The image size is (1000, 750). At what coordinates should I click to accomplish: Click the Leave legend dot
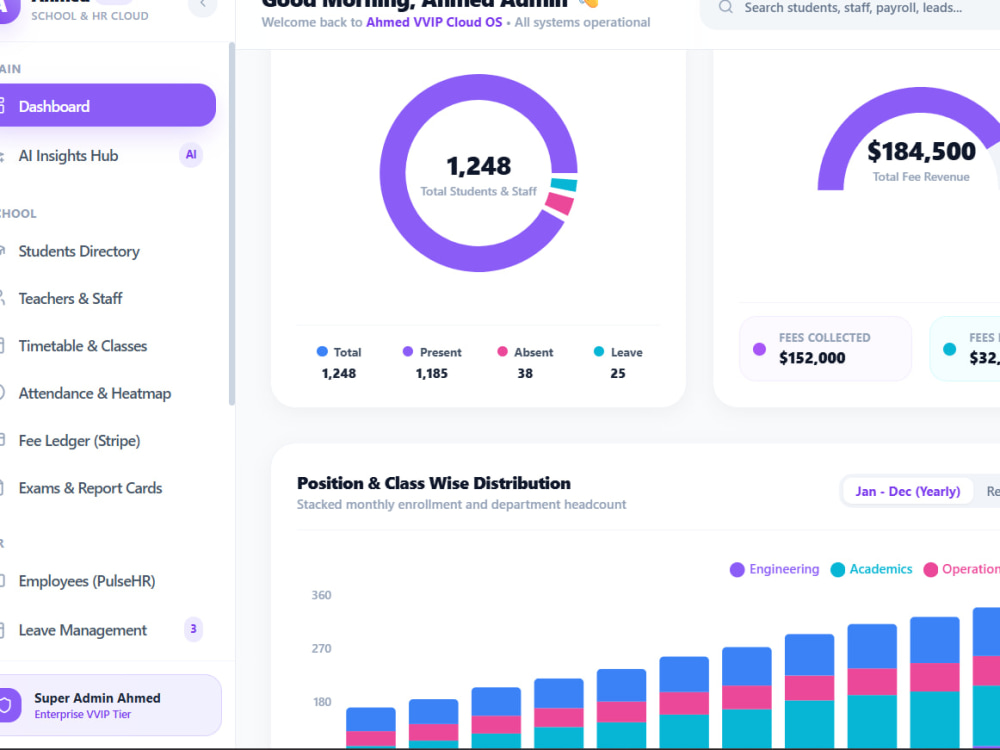599,351
